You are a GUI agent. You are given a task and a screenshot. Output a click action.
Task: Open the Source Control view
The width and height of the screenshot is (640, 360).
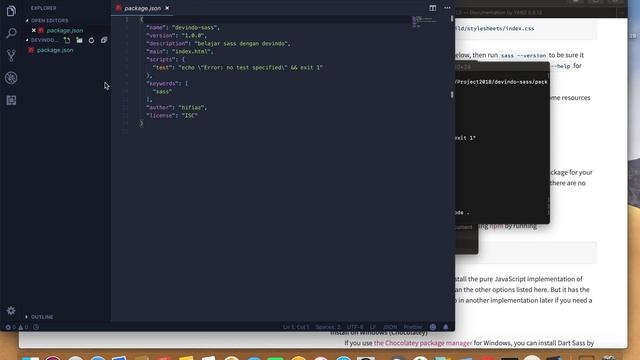pos(11,55)
